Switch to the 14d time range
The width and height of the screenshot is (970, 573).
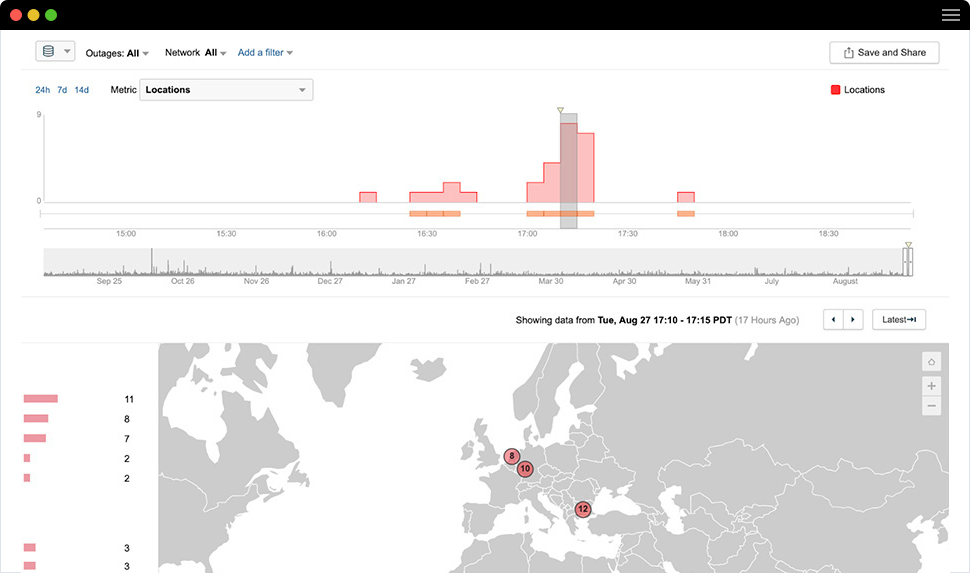(x=81, y=90)
